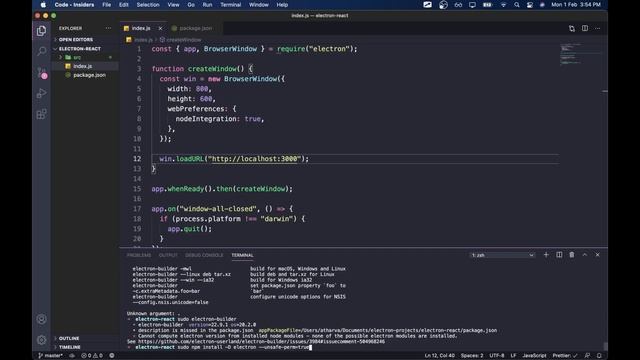Open the View menu
This screenshot has width=640, height=360.
pos(173,5)
